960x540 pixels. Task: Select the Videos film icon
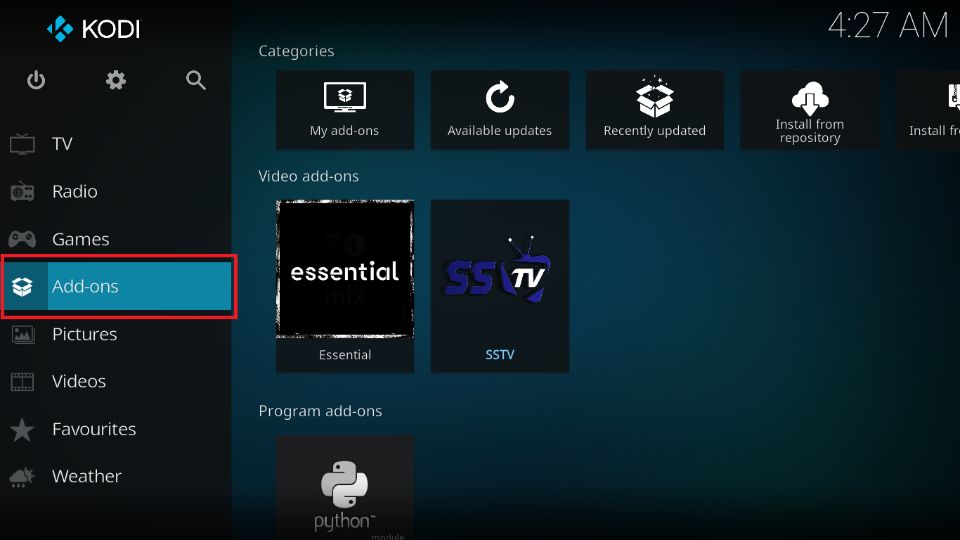tap(22, 381)
